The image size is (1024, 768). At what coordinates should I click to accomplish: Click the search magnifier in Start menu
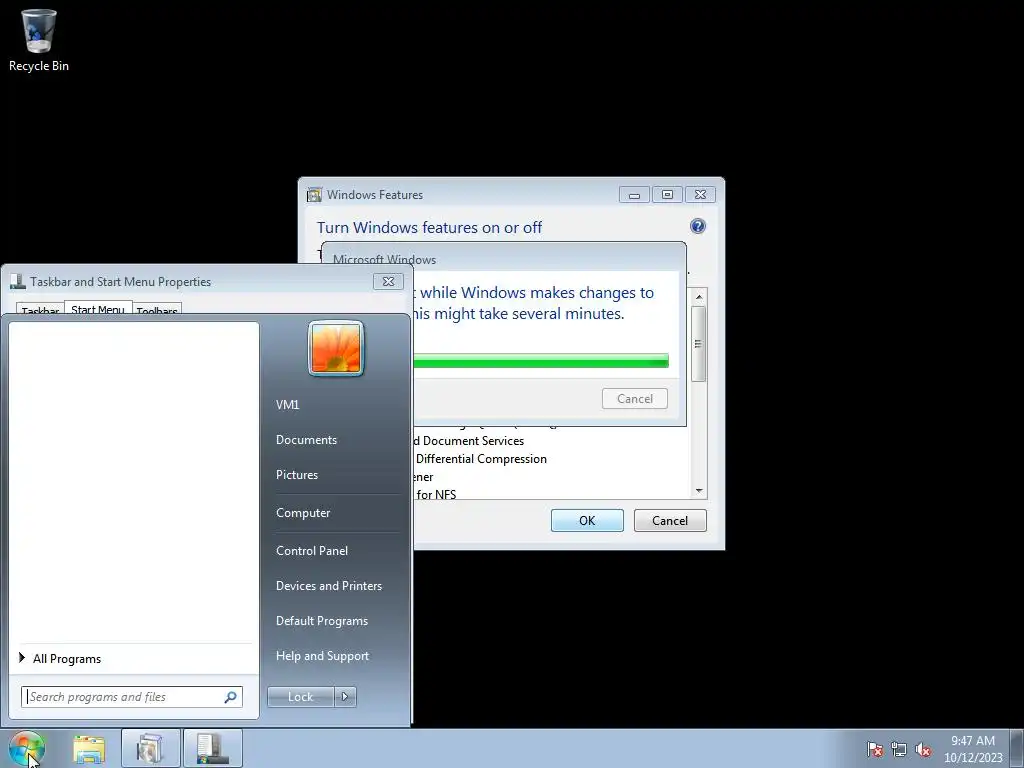(230, 697)
